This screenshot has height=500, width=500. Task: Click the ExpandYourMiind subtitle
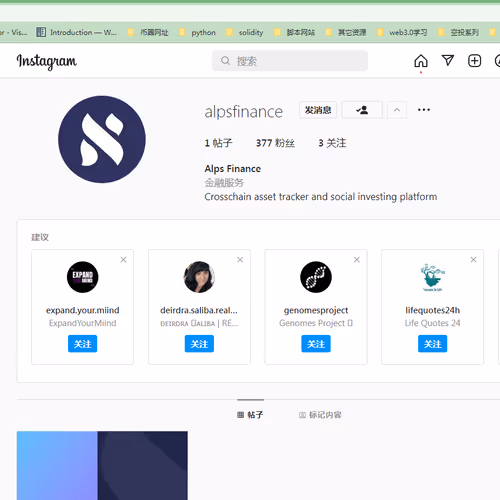pos(82,323)
